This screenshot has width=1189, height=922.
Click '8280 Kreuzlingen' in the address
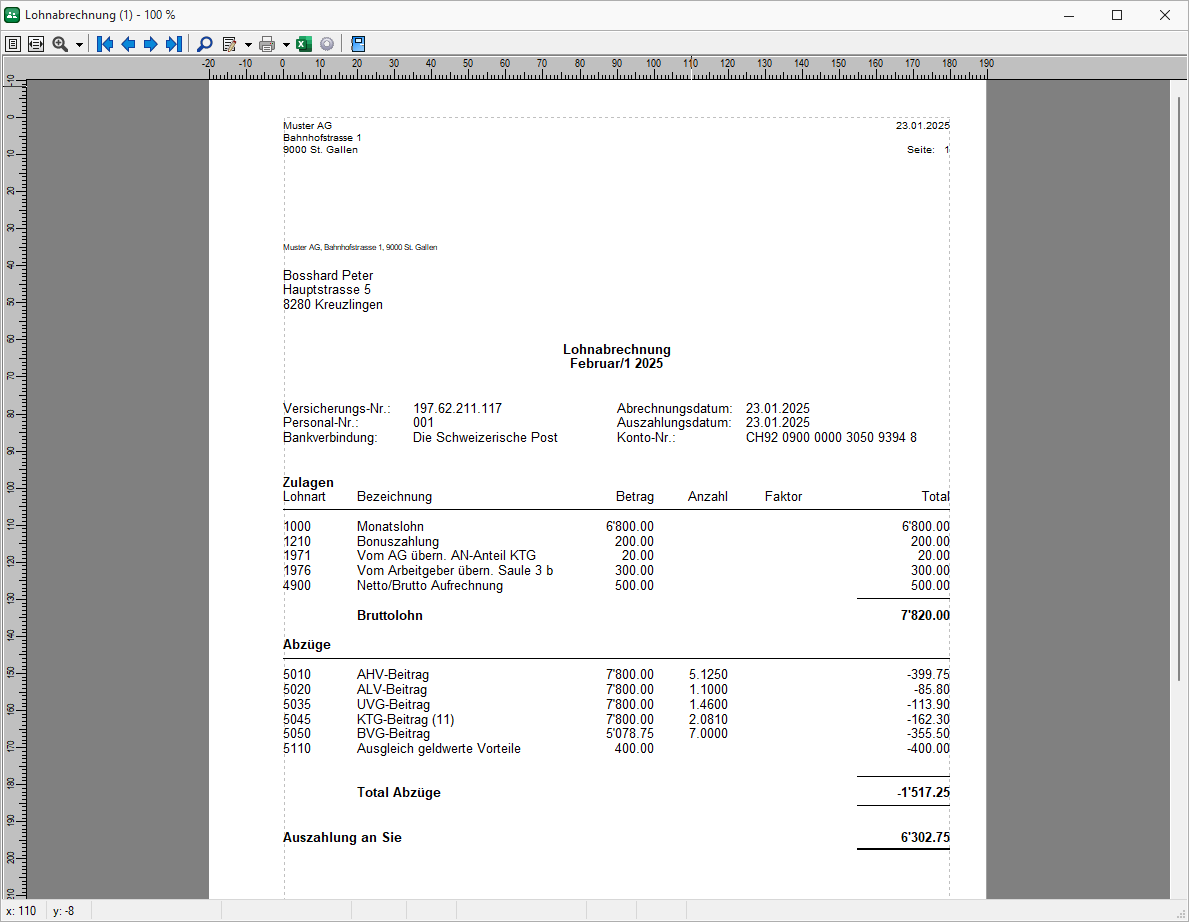pyautogui.click(x=333, y=305)
